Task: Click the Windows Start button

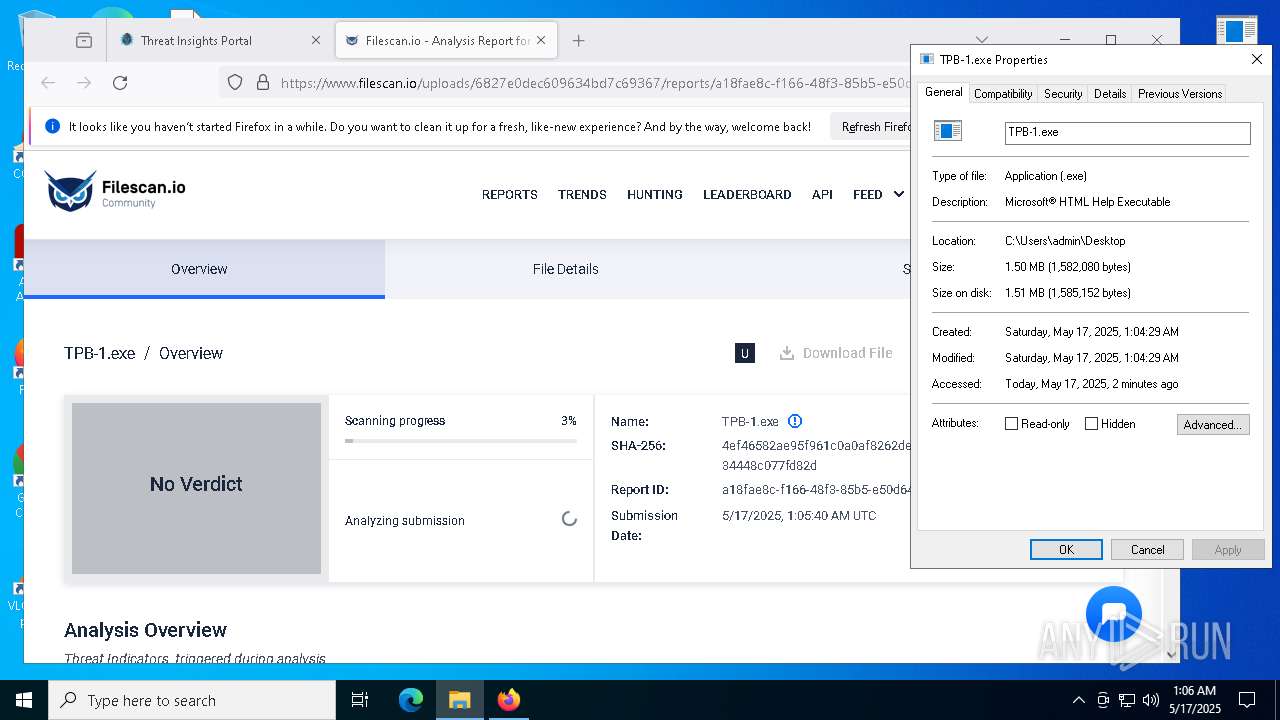Action: pos(24,700)
